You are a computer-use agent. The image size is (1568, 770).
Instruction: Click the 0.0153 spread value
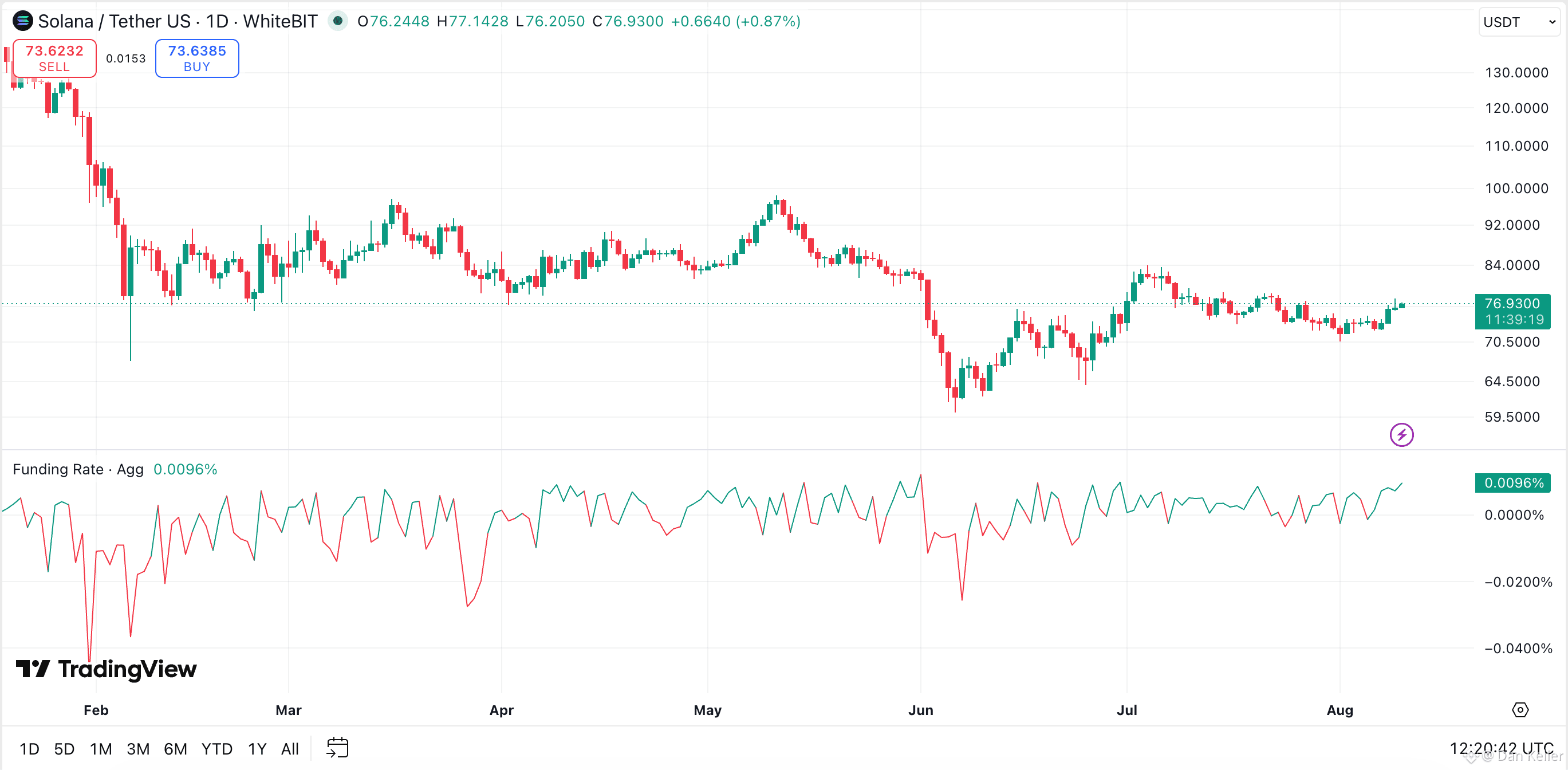click(126, 58)
